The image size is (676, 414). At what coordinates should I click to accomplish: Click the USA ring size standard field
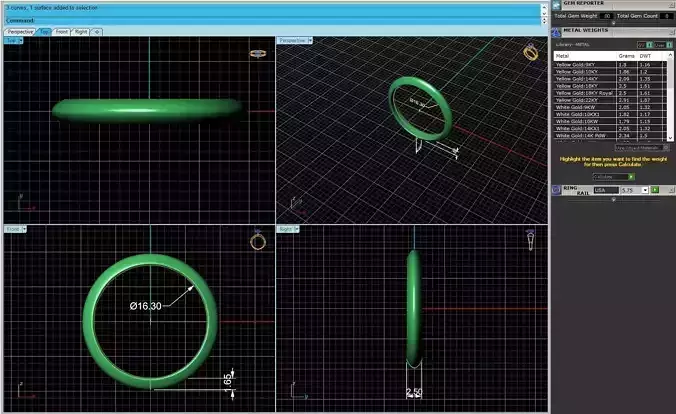point(606,190)
